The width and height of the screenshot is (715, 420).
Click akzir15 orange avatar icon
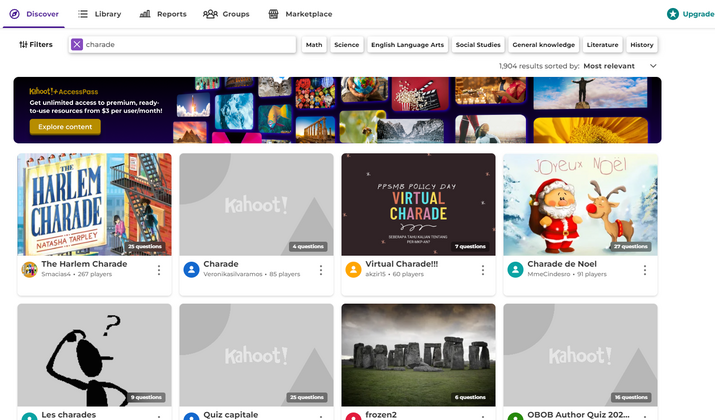(353, 270)
